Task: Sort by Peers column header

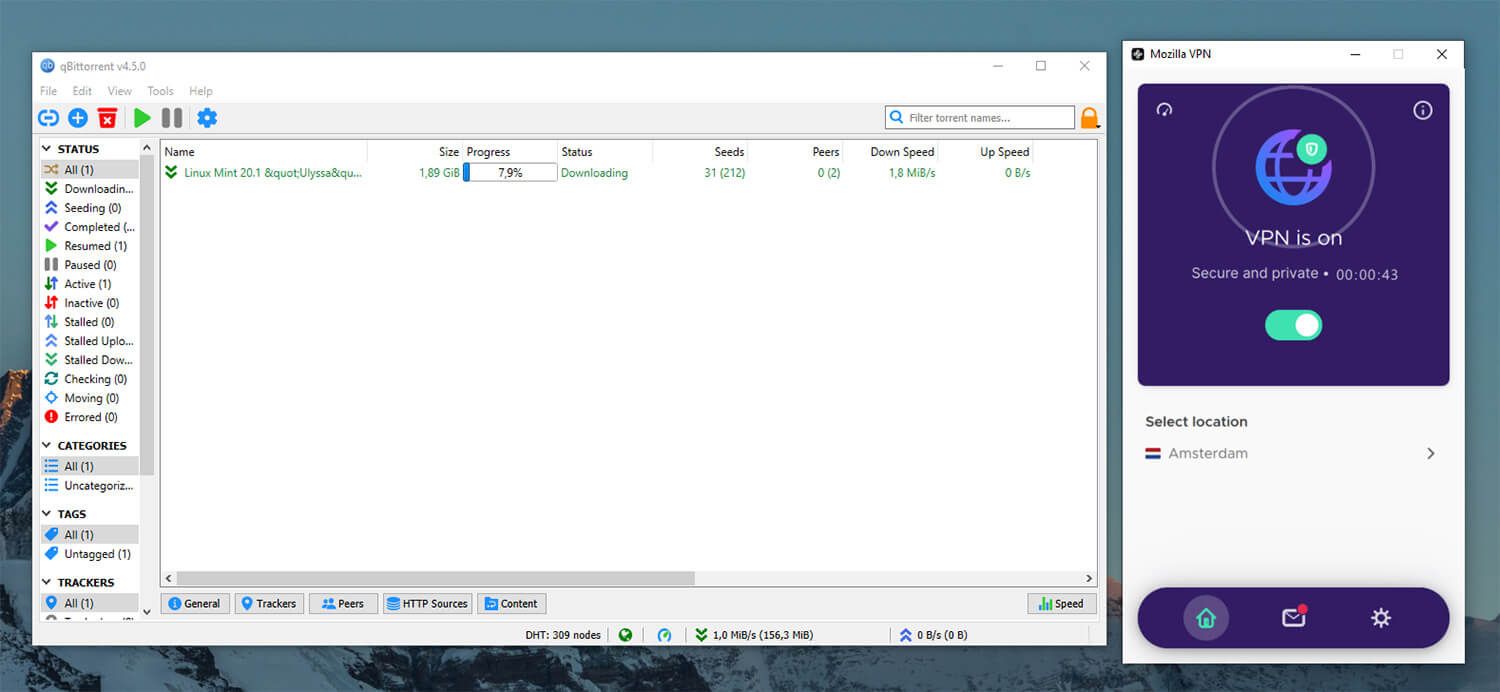Action: click(x=795, y=152)
